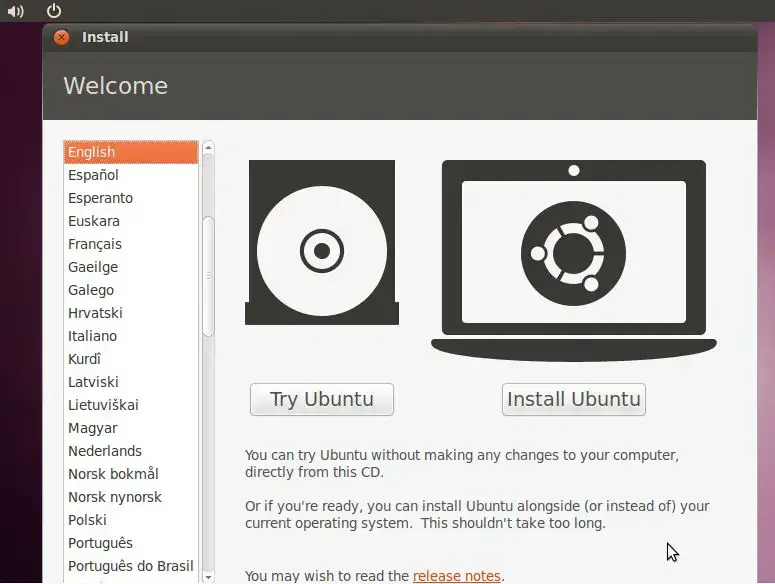The height and width of the screenshot is (584, 775).
Task: Pick Italiano in the language list
Action: pyautogui.click(x=92, y=336)
